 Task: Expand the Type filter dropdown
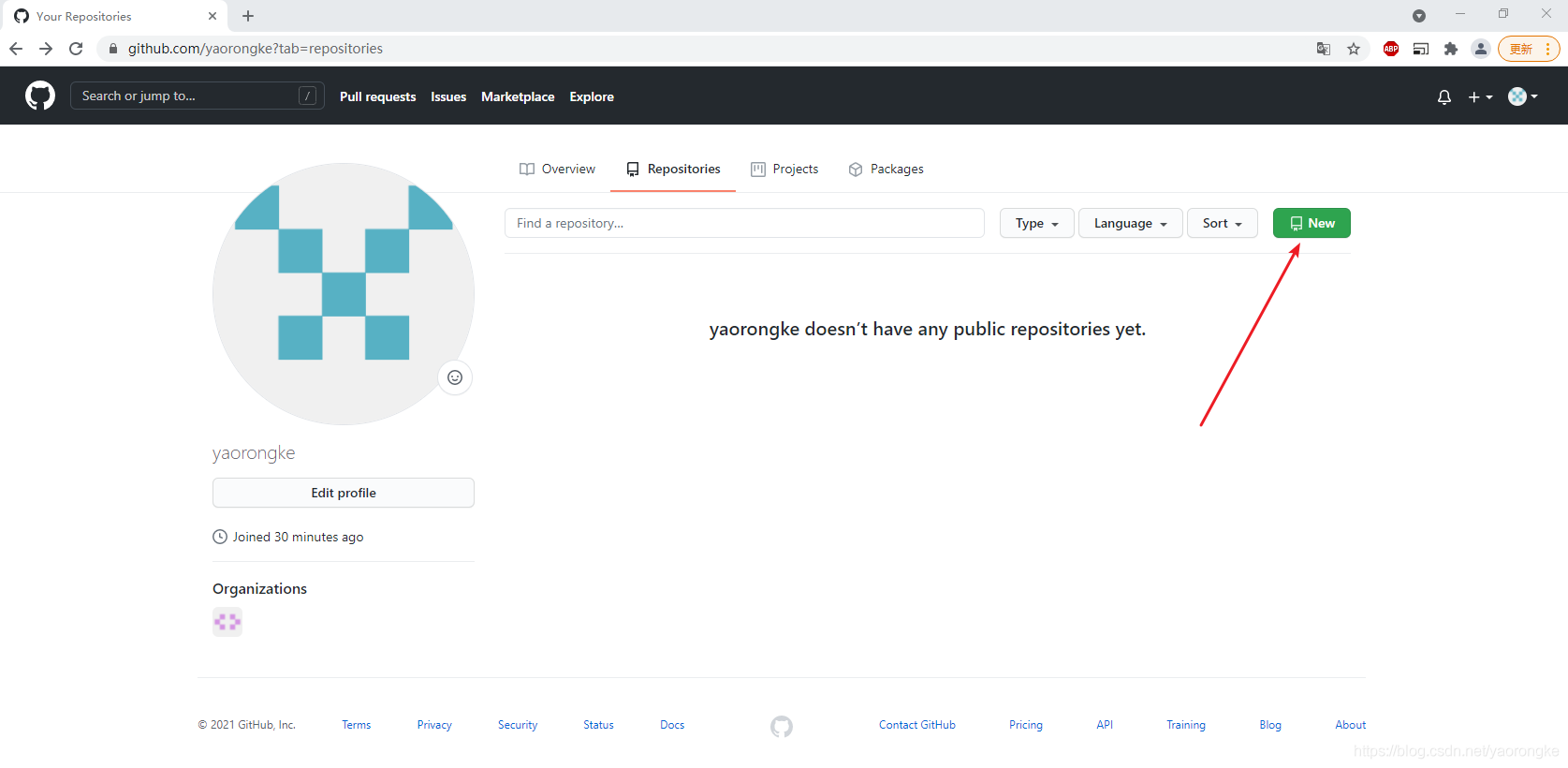click(1036, 223)
